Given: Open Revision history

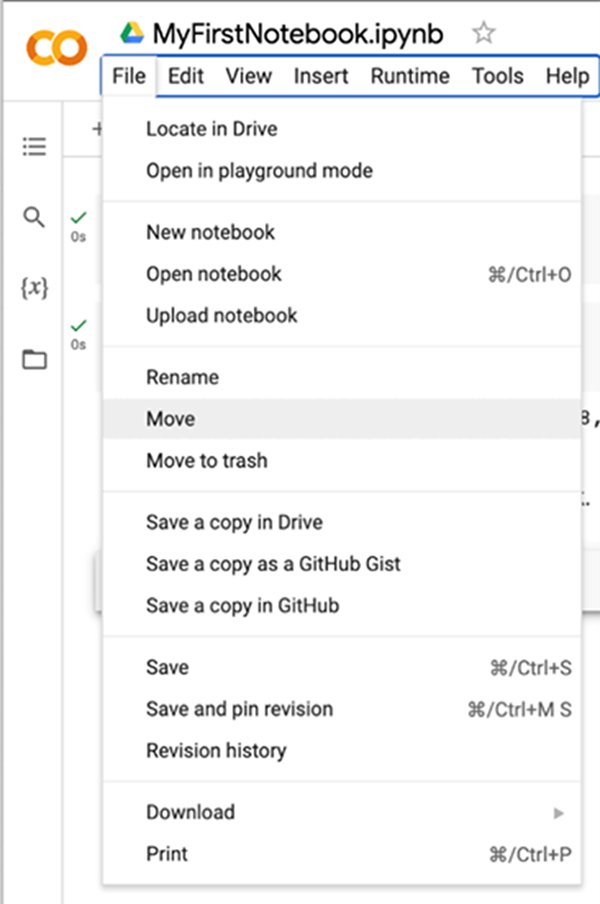Looking at the screenshot, I should 216,751.
